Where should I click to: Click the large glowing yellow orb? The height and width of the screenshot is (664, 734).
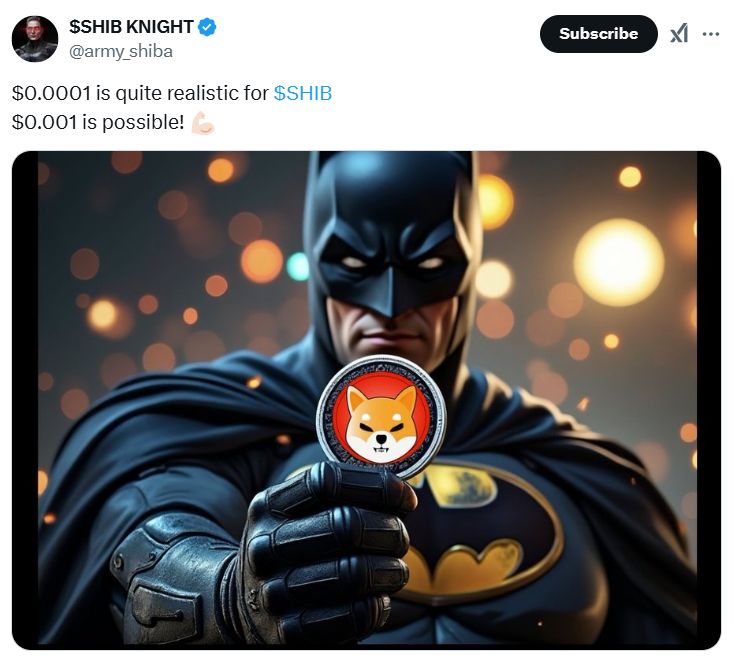618,262
